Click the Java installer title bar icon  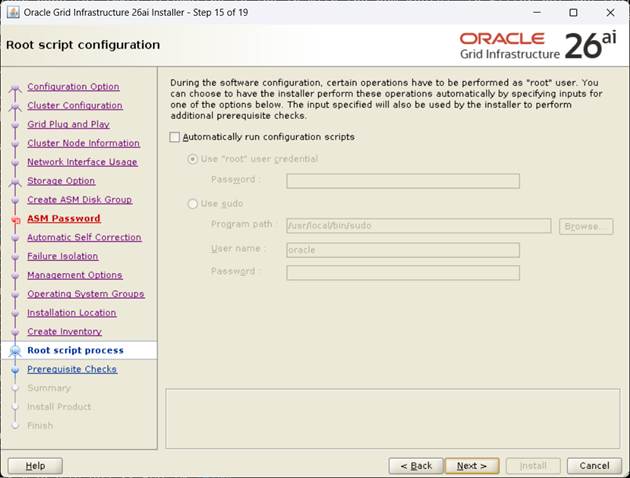(x=12, y=12)
